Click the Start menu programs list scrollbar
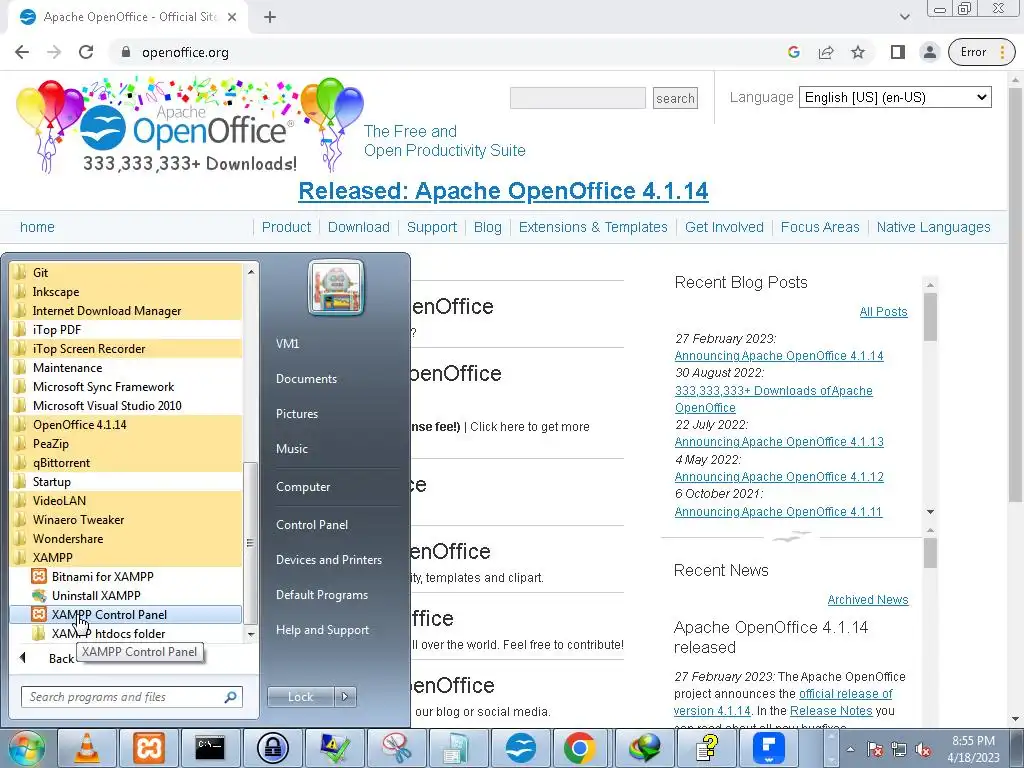 [x=251, y=542]
